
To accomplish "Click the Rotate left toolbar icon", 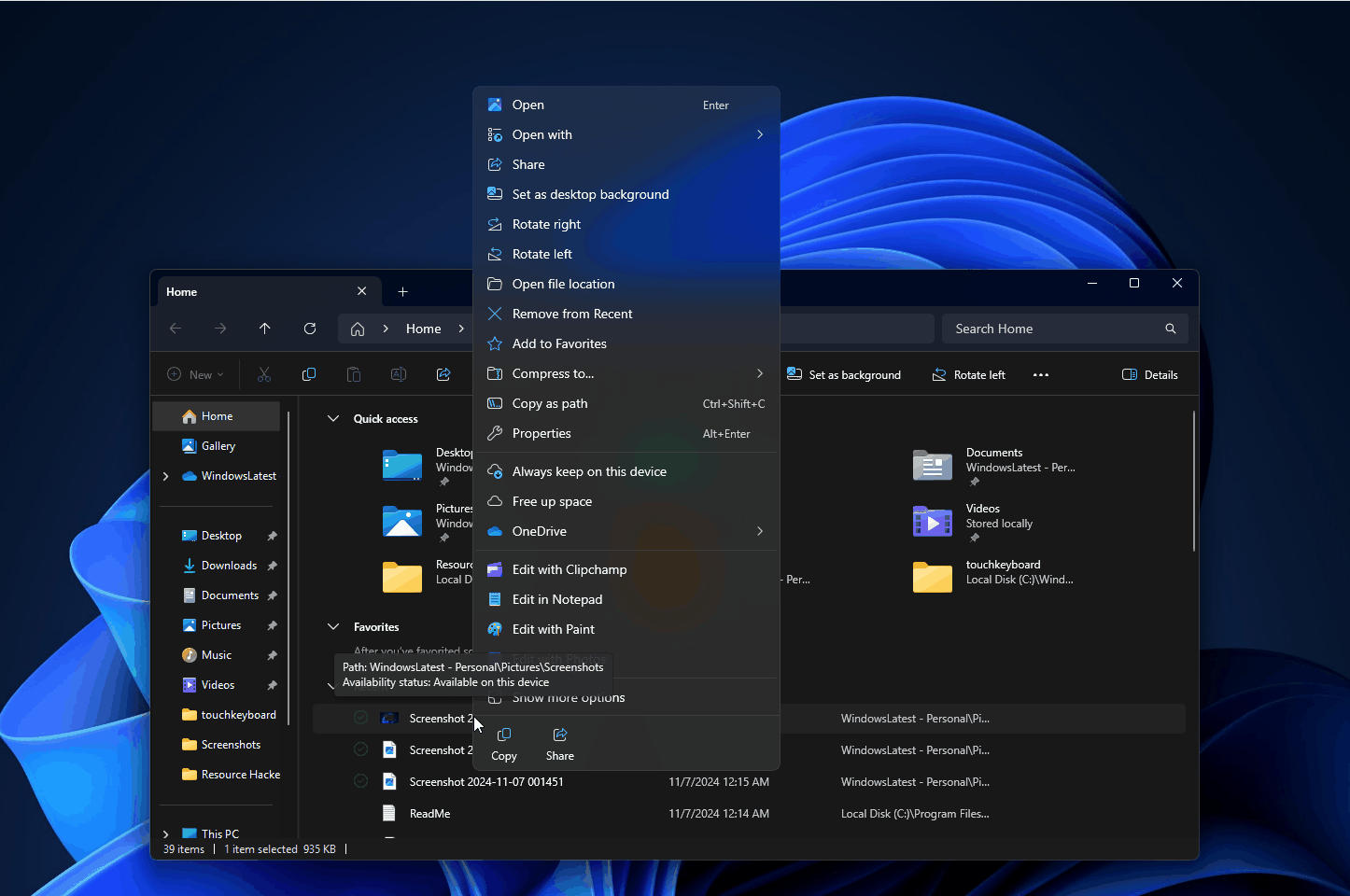I will (x=969, y=374).
